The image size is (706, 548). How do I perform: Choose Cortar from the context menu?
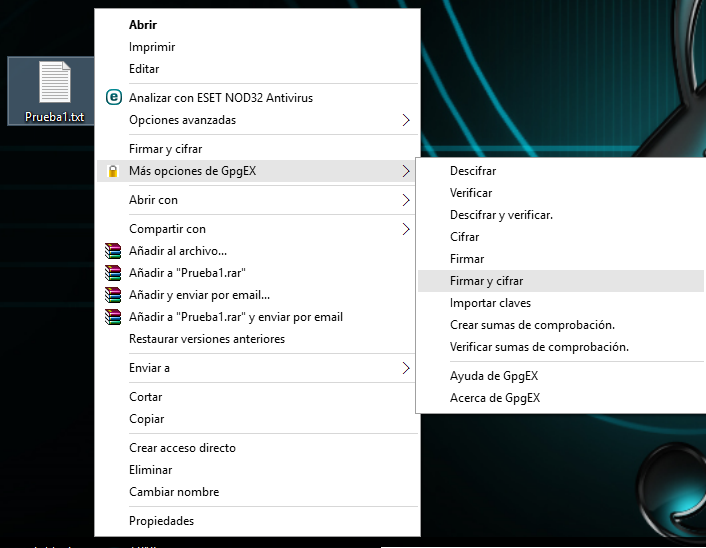(x=258, y=397)
